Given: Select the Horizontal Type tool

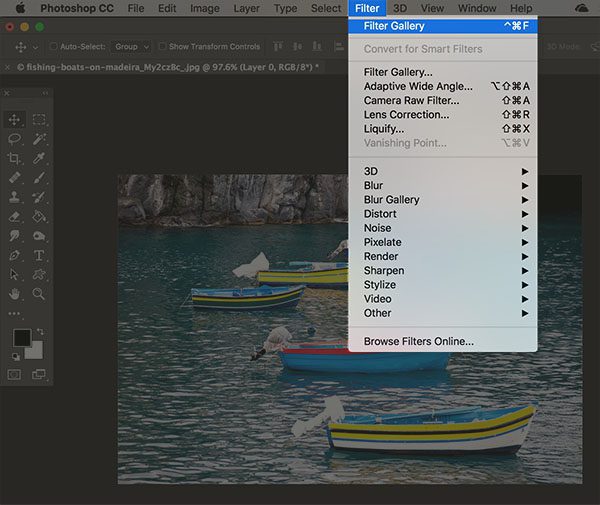Looking at the screenshot, I should [x=39, y=255].
